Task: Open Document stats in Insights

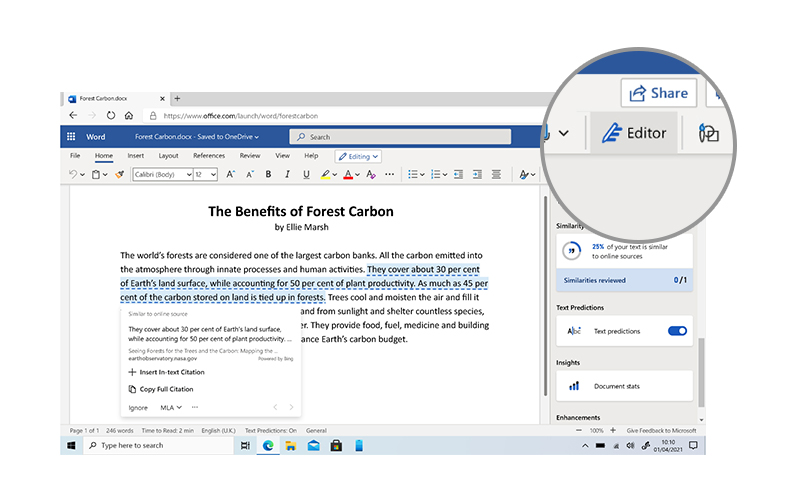Action: 624,386
